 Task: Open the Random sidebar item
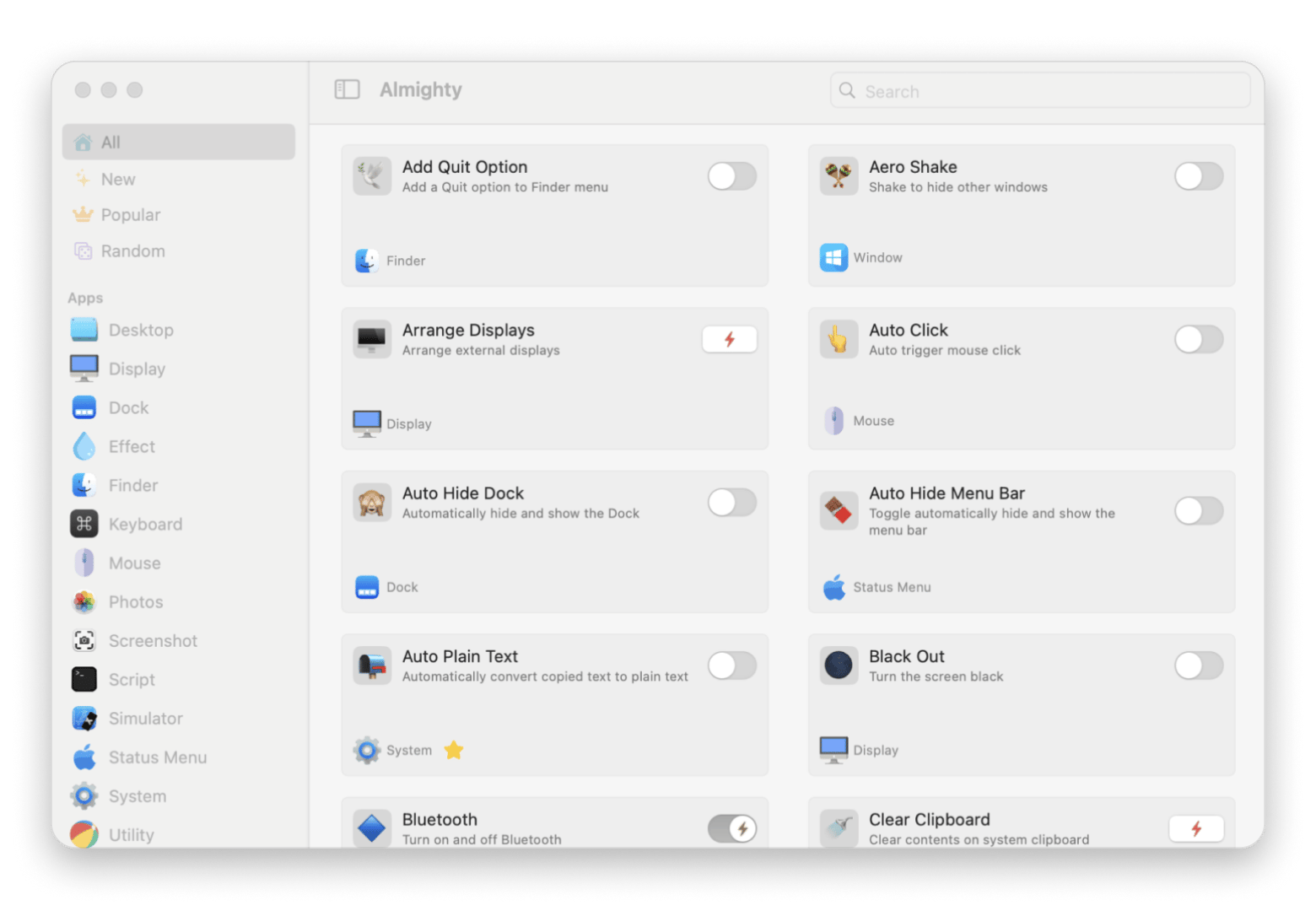(132, 251)
